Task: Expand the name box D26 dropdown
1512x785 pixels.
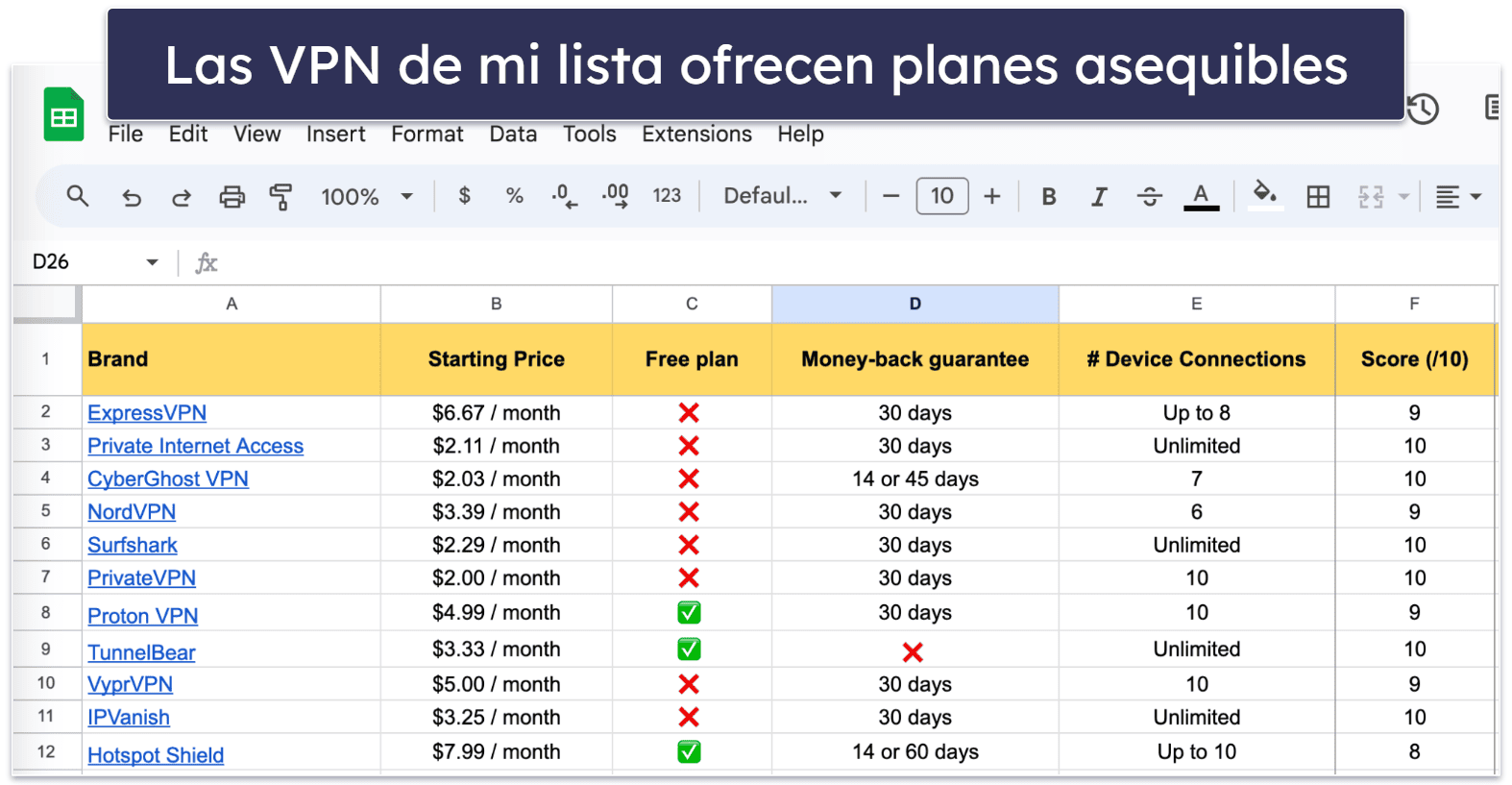Action: (x=152, y=262)
